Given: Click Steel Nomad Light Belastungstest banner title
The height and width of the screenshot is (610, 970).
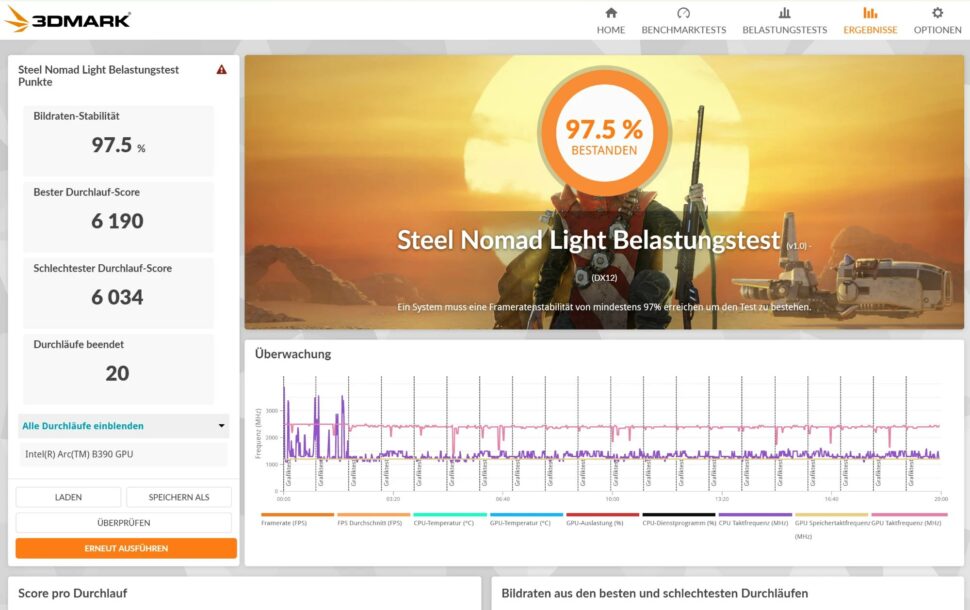Looking at the screenshot, I should 588,240.
